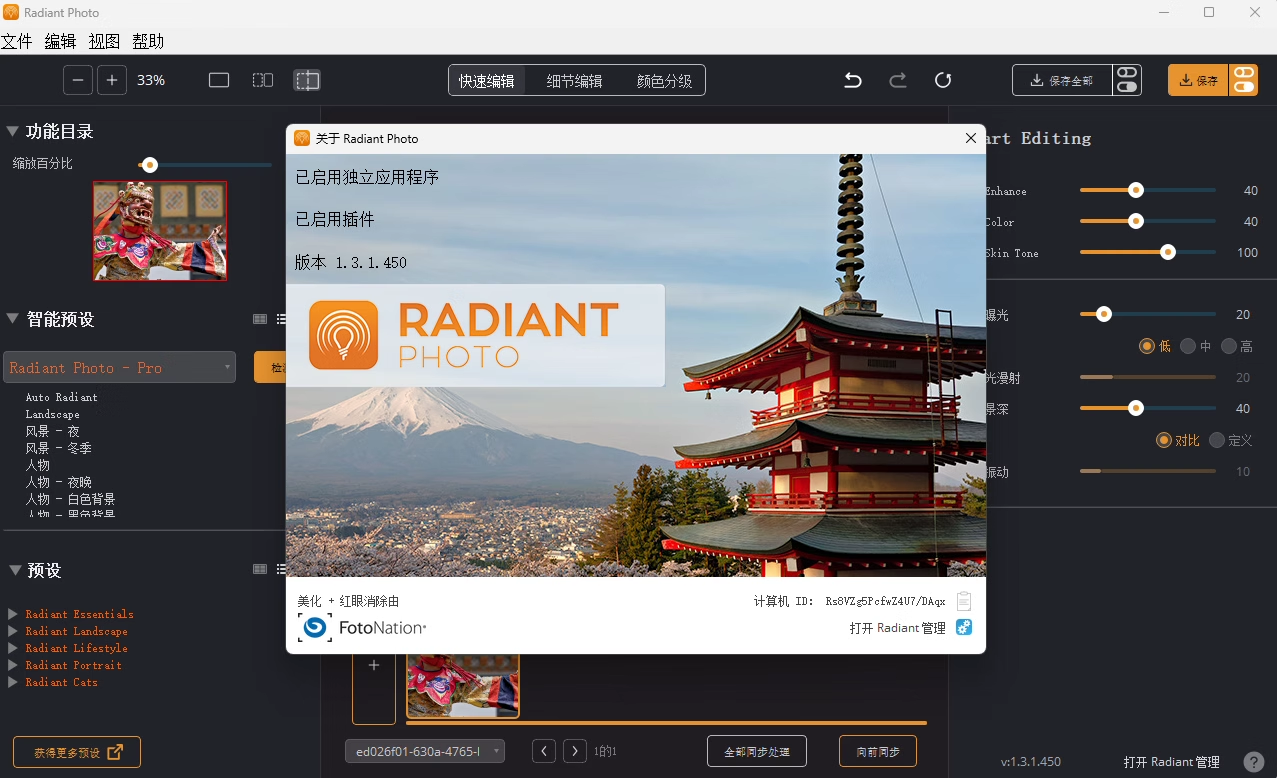Open the 视图 menu
This screenshot has height=778, width=1277.
(103, 40)
